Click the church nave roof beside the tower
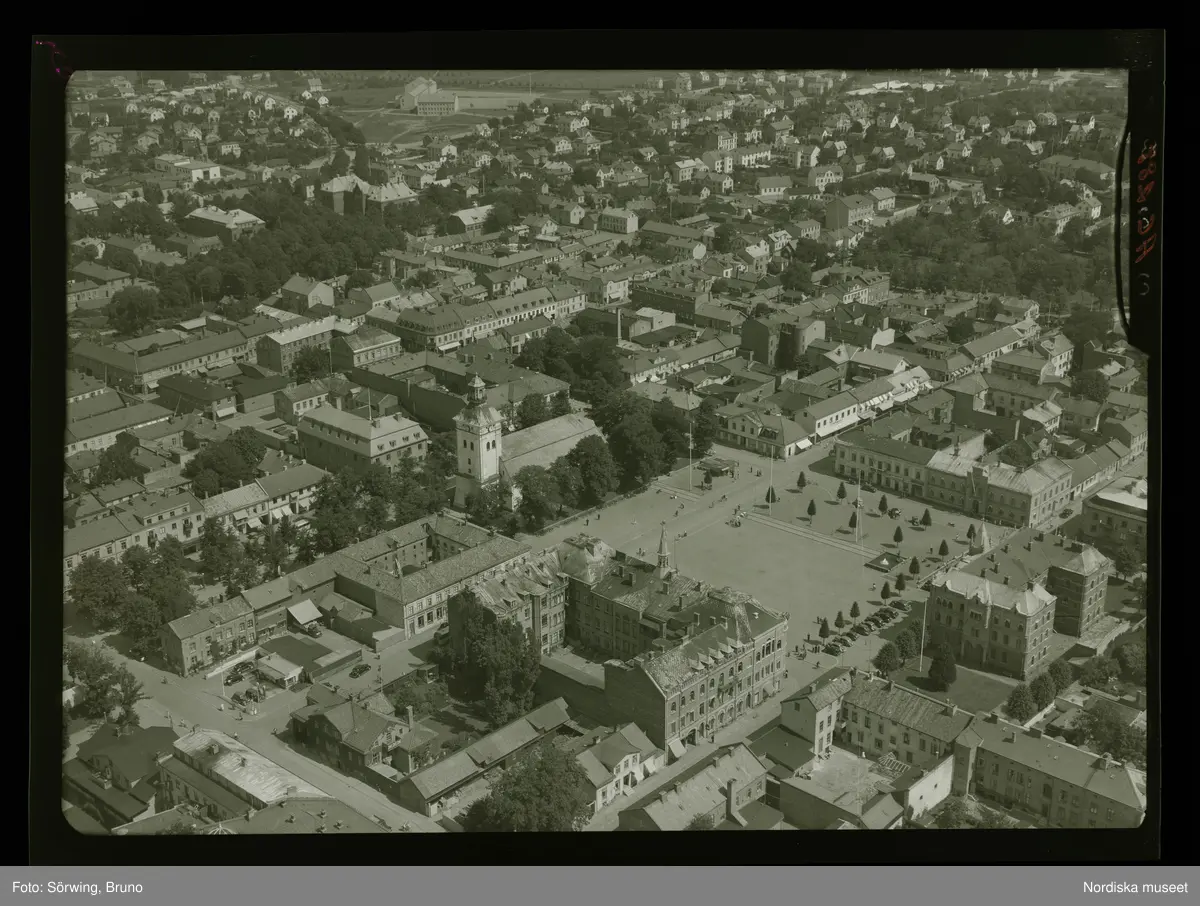 tap(548, 441)
